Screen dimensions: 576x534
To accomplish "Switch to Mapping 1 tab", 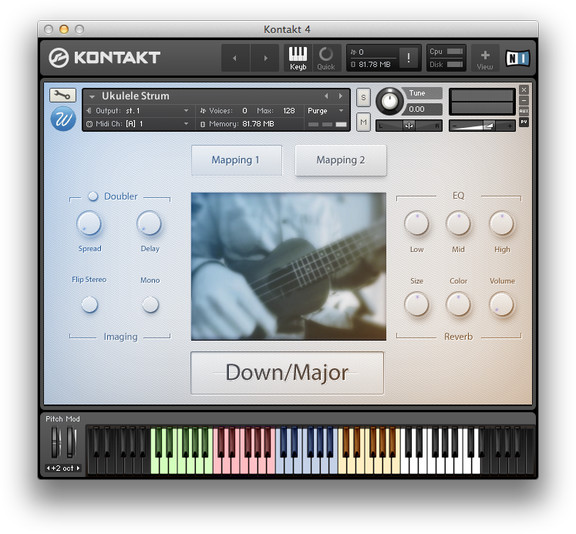I will pos(236,160).
